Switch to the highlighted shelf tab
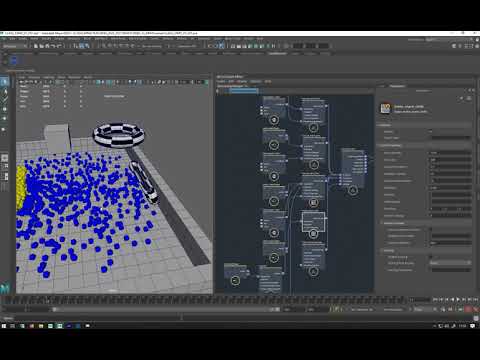 [277, 53]
